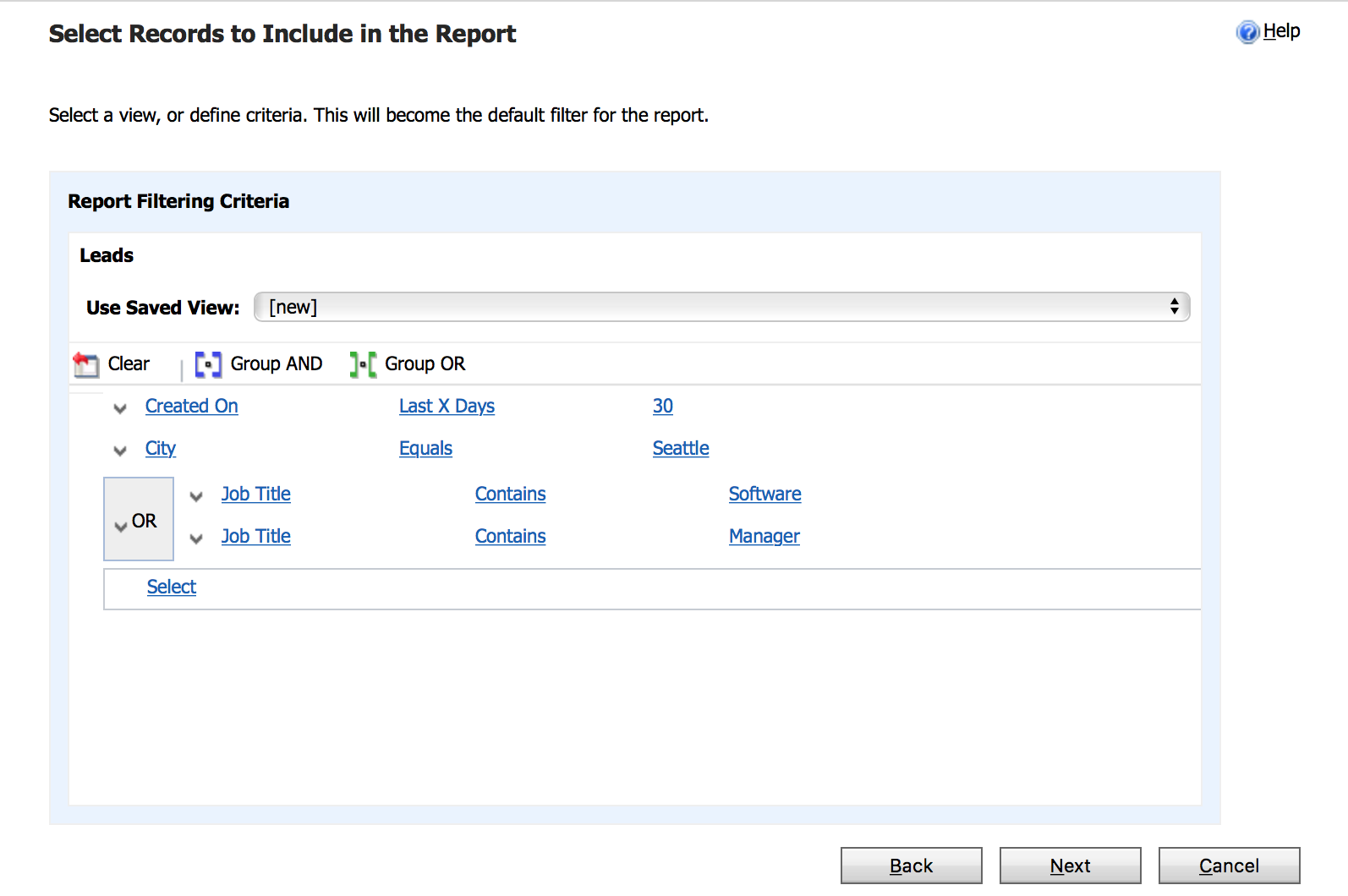Click the Help question-mark icon
The width and height of the screenshot is (1348, 896).
(x=1247, y=32)
